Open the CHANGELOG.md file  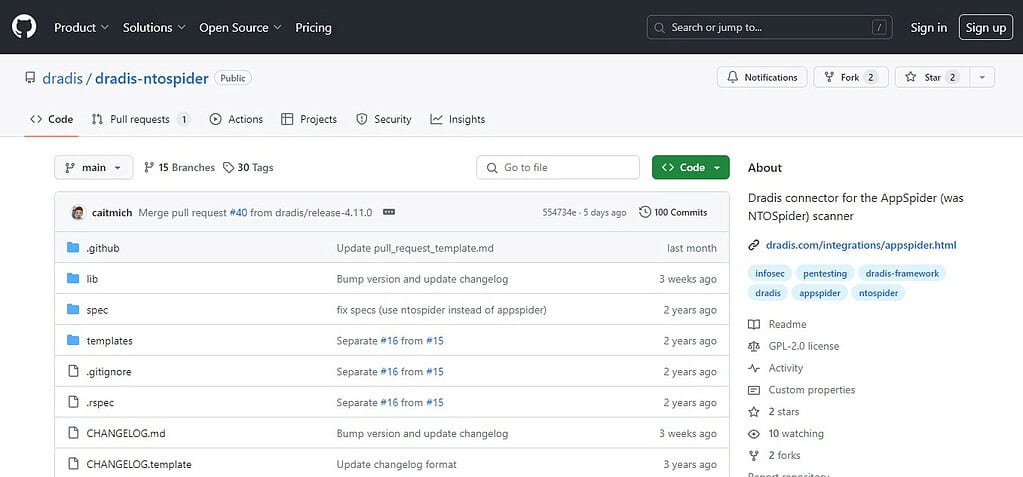point(126,433)
